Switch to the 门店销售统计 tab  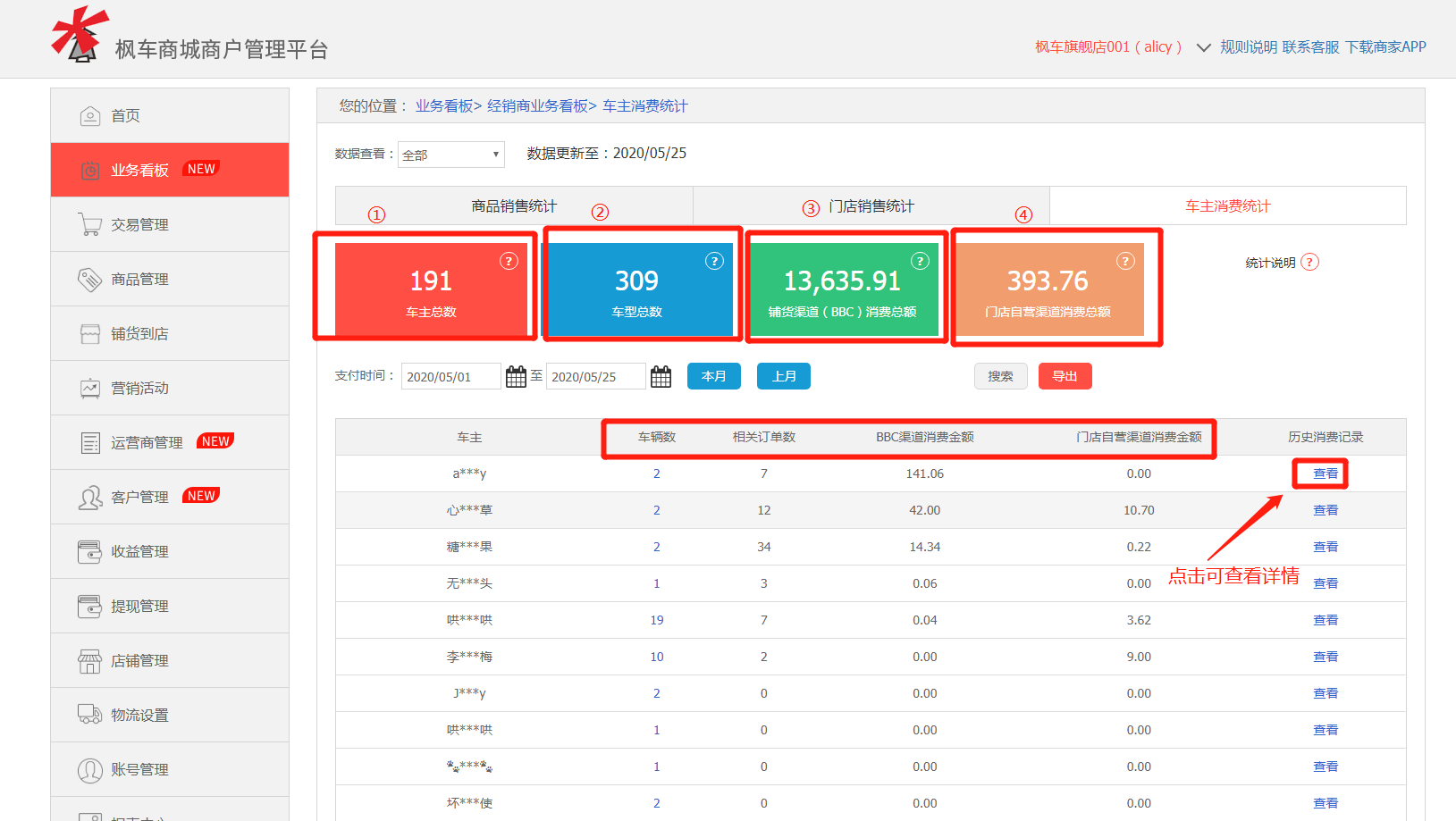871,206
